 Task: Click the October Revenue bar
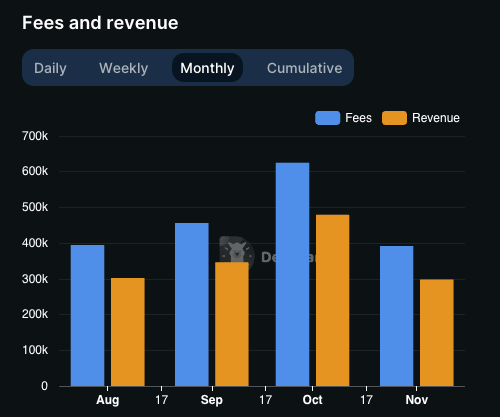(332, 300)
